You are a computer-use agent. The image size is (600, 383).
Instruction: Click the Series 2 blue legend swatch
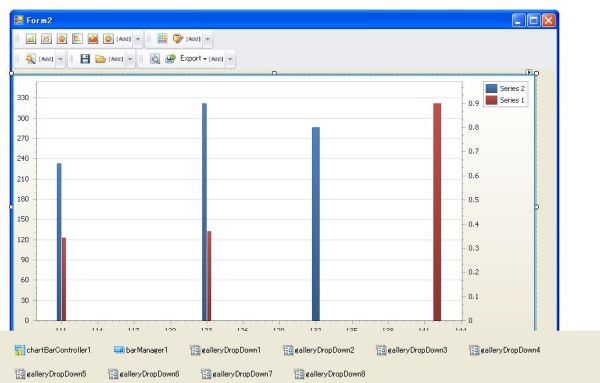491,88
